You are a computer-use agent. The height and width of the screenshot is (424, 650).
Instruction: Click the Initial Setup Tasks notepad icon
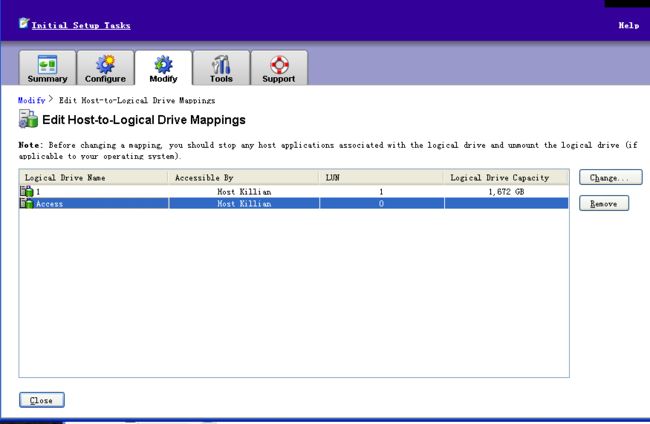[24, 23]
